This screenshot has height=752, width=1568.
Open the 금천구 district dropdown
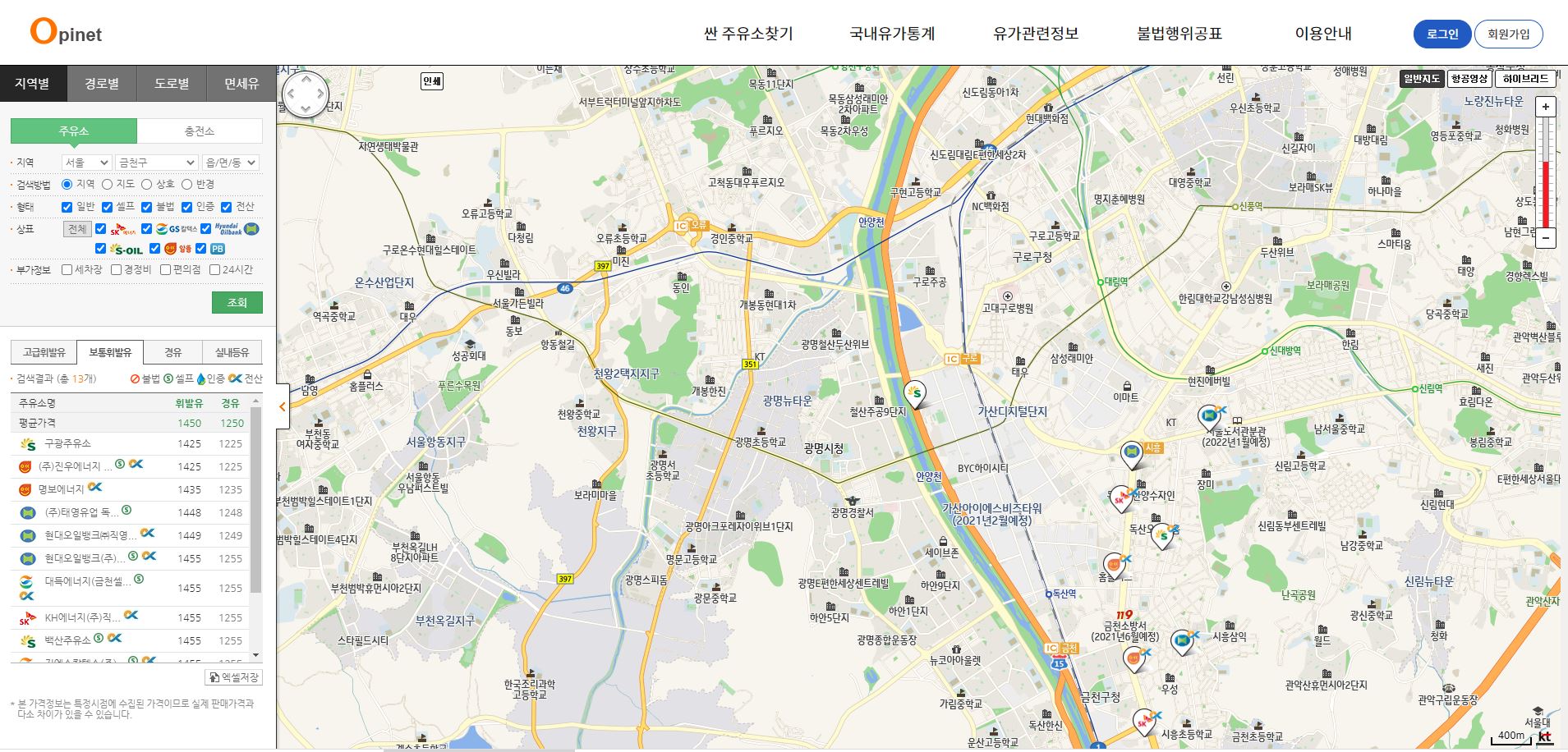point(156,163)
